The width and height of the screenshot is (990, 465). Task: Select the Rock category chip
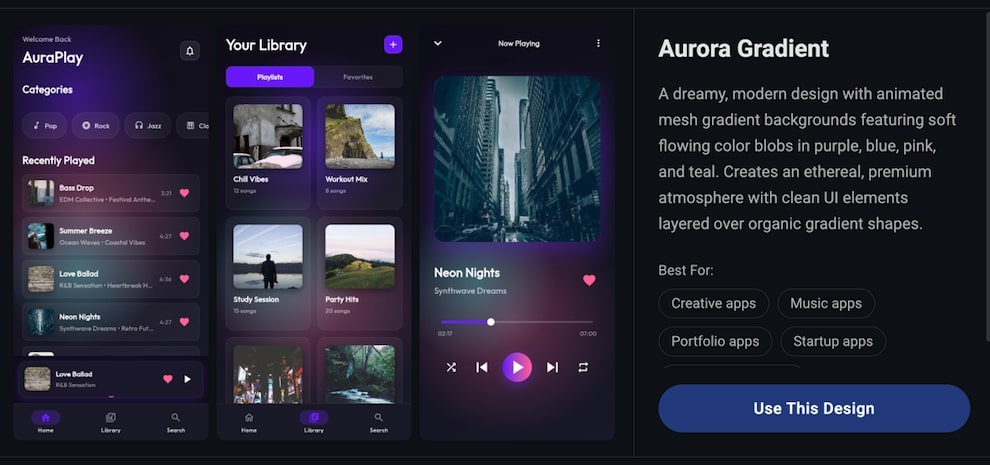coord(95,125)
